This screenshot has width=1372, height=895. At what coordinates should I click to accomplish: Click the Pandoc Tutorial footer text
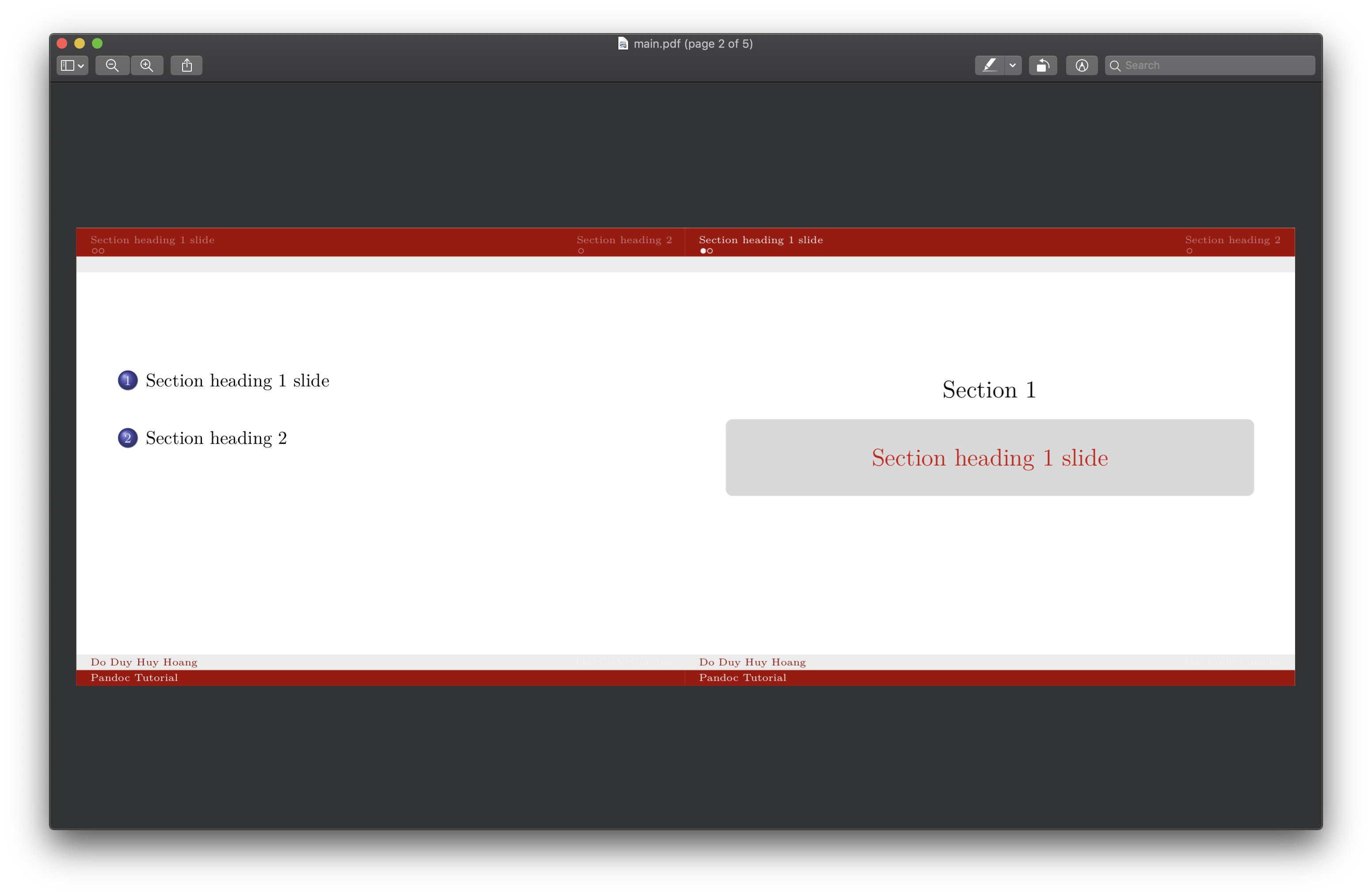[743, 677]
